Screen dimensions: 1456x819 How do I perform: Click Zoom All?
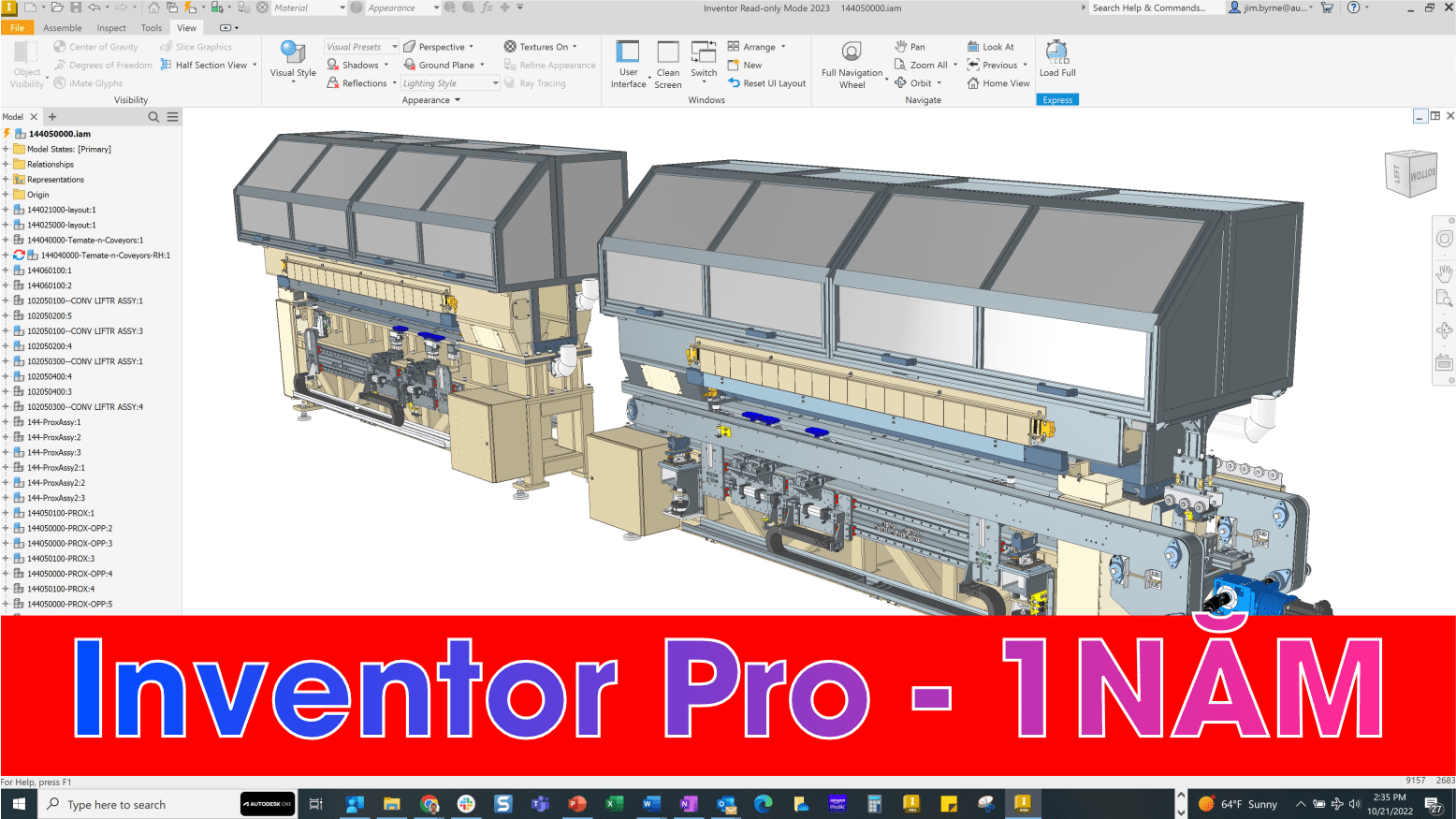click(x=925, y=65)
